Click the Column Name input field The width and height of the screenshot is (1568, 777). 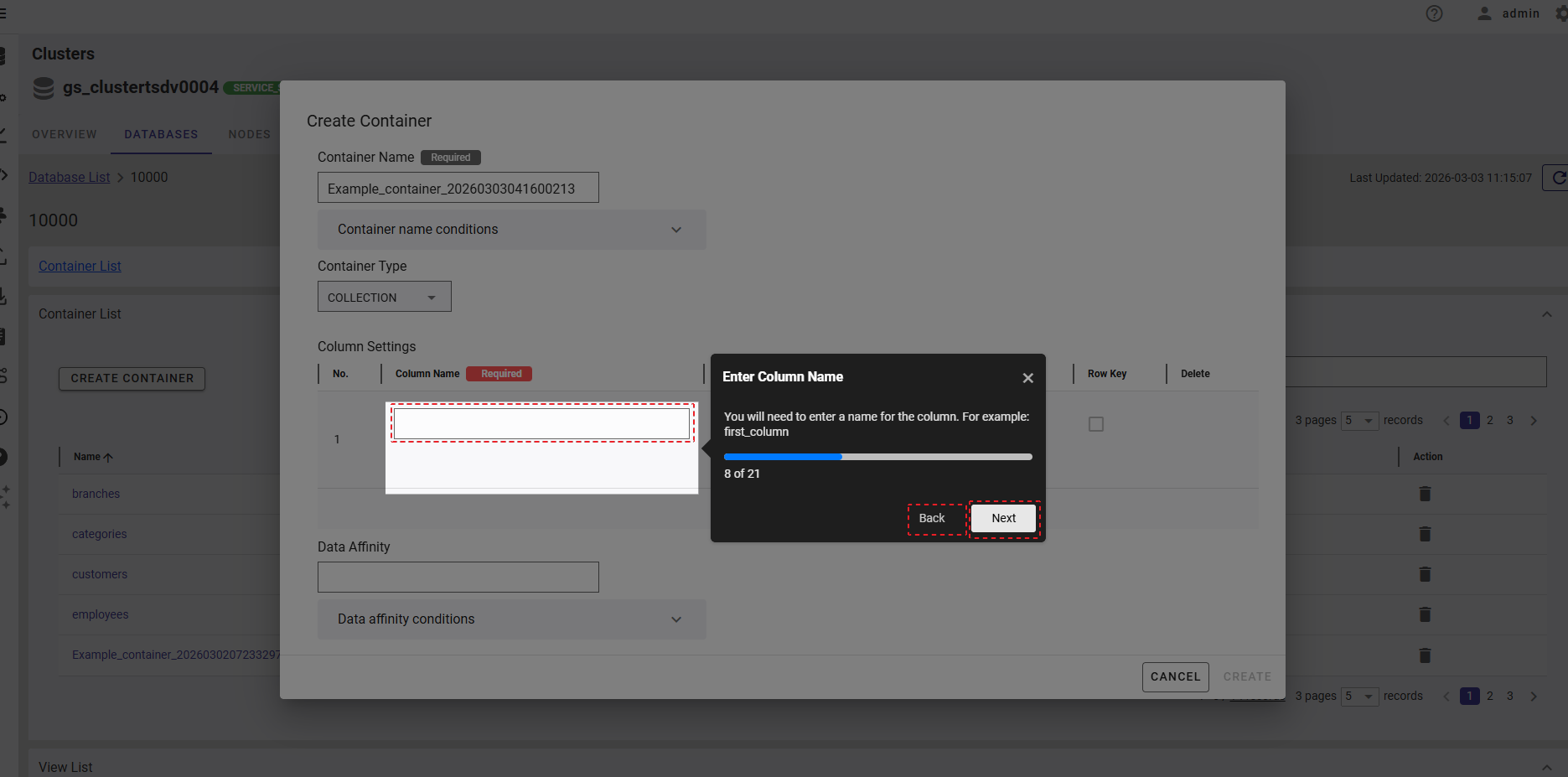point(541,424)
